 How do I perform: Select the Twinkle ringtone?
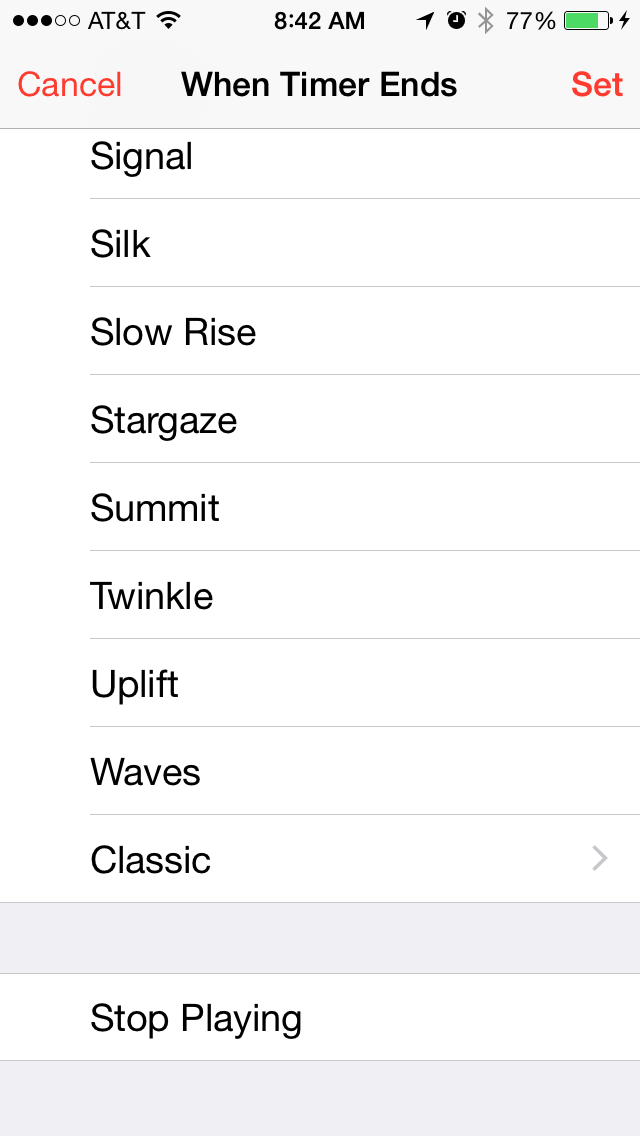[x=152, y=596]
